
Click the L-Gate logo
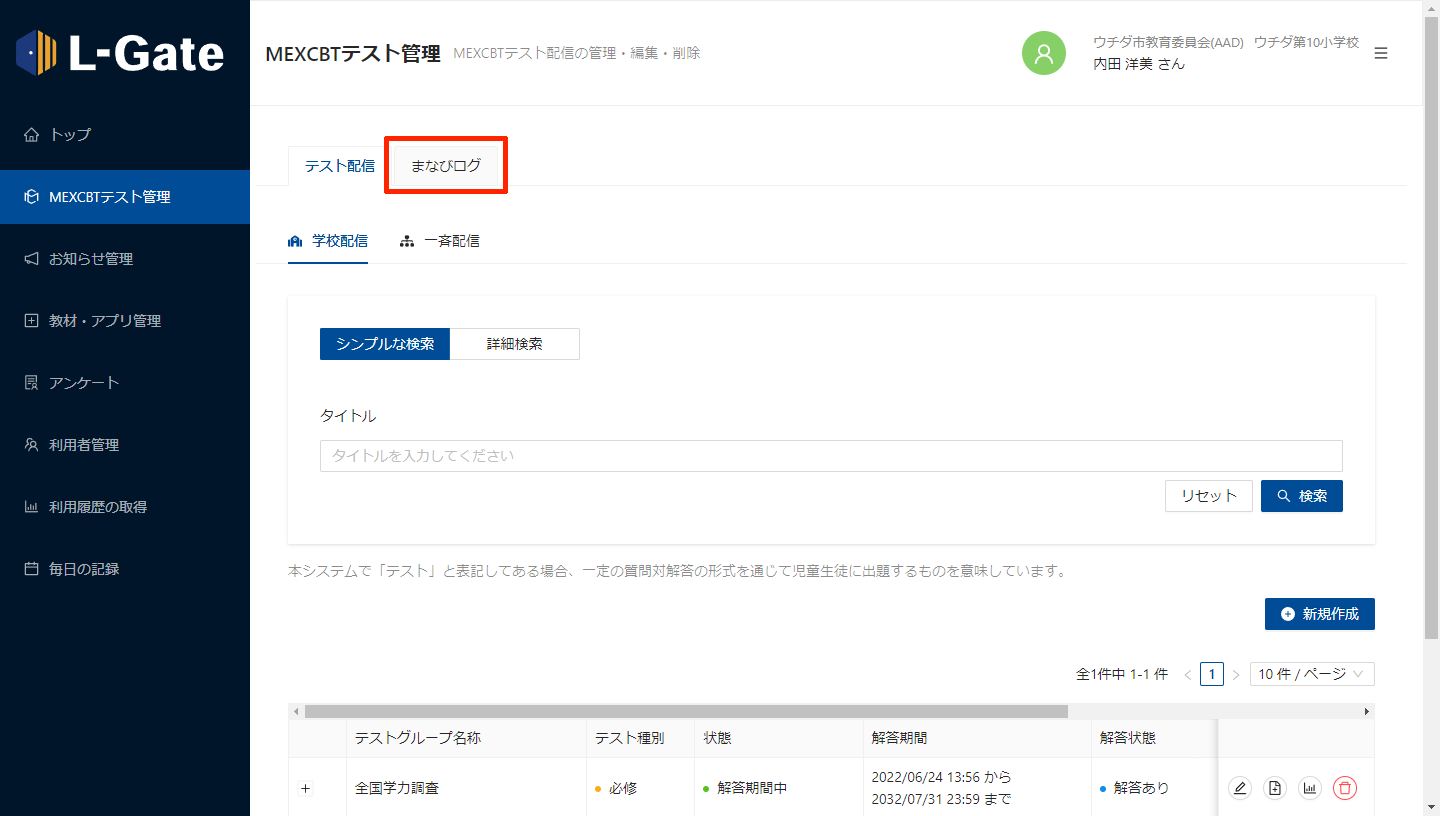[120, 53]
